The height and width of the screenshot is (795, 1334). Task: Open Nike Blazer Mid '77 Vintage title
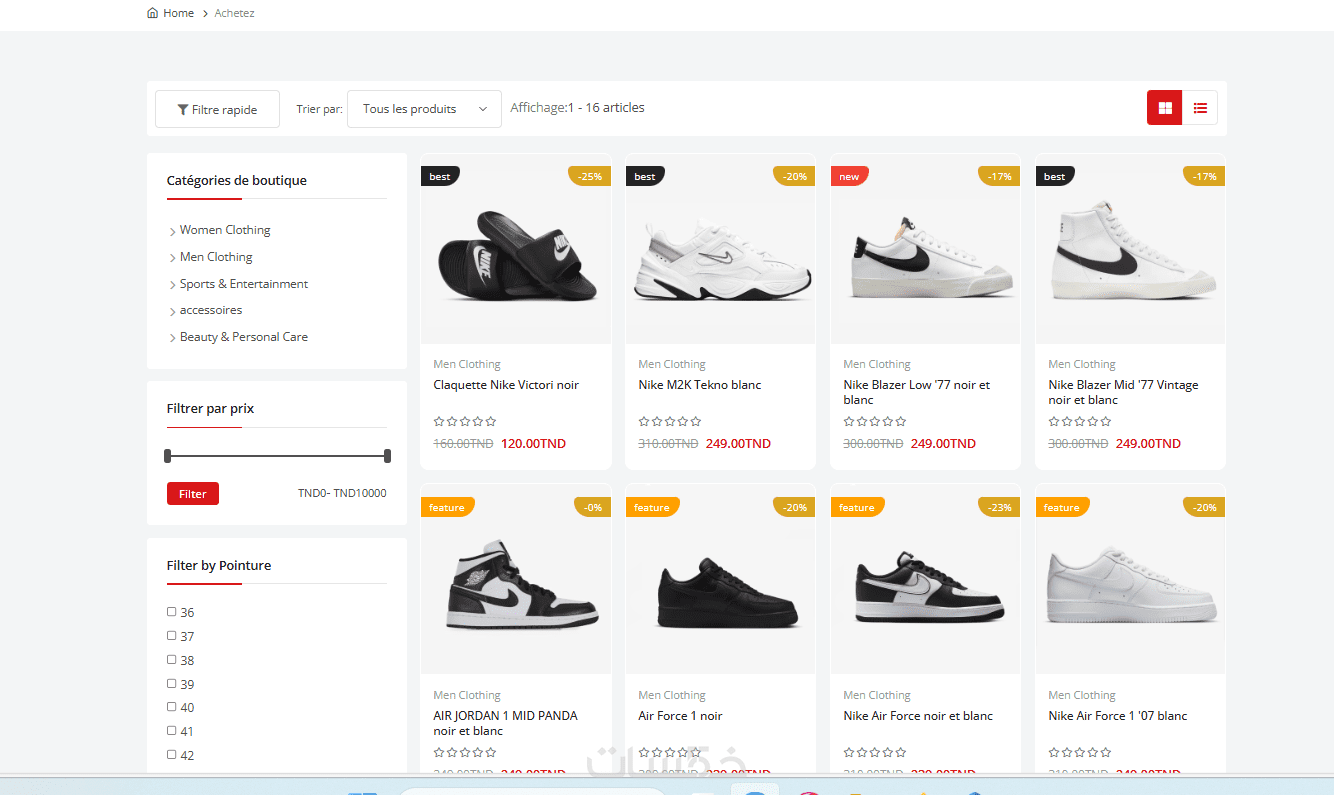point(1123,392)
